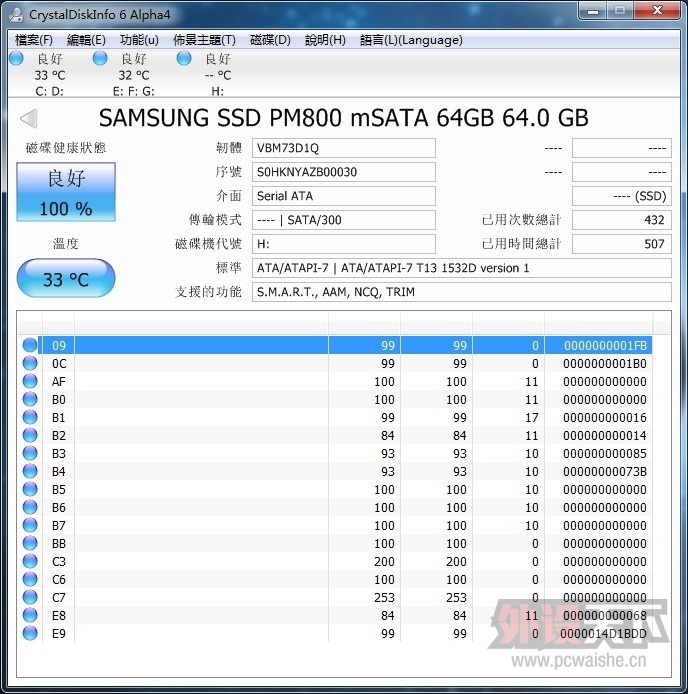Image resolution: width=688 pixels, height=694 pixels.
Task: Open the 佈景主題(T) menu
Action: point(204,40)
